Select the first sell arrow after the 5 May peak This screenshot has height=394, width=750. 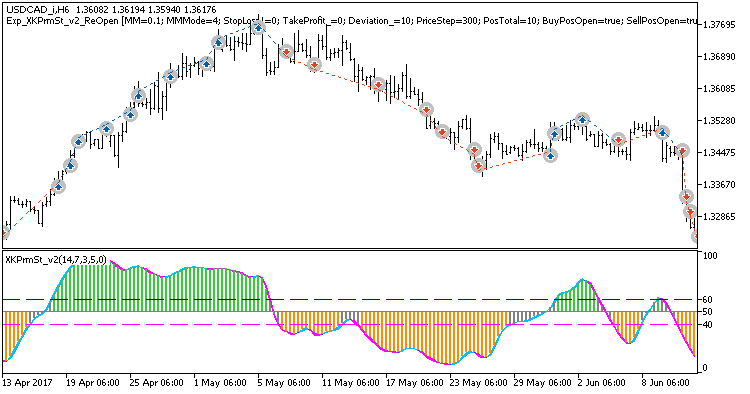point(287,52)
